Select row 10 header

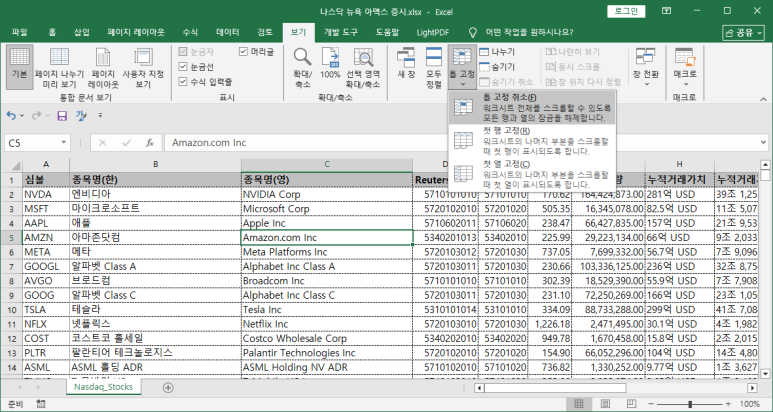click(11, 309)
